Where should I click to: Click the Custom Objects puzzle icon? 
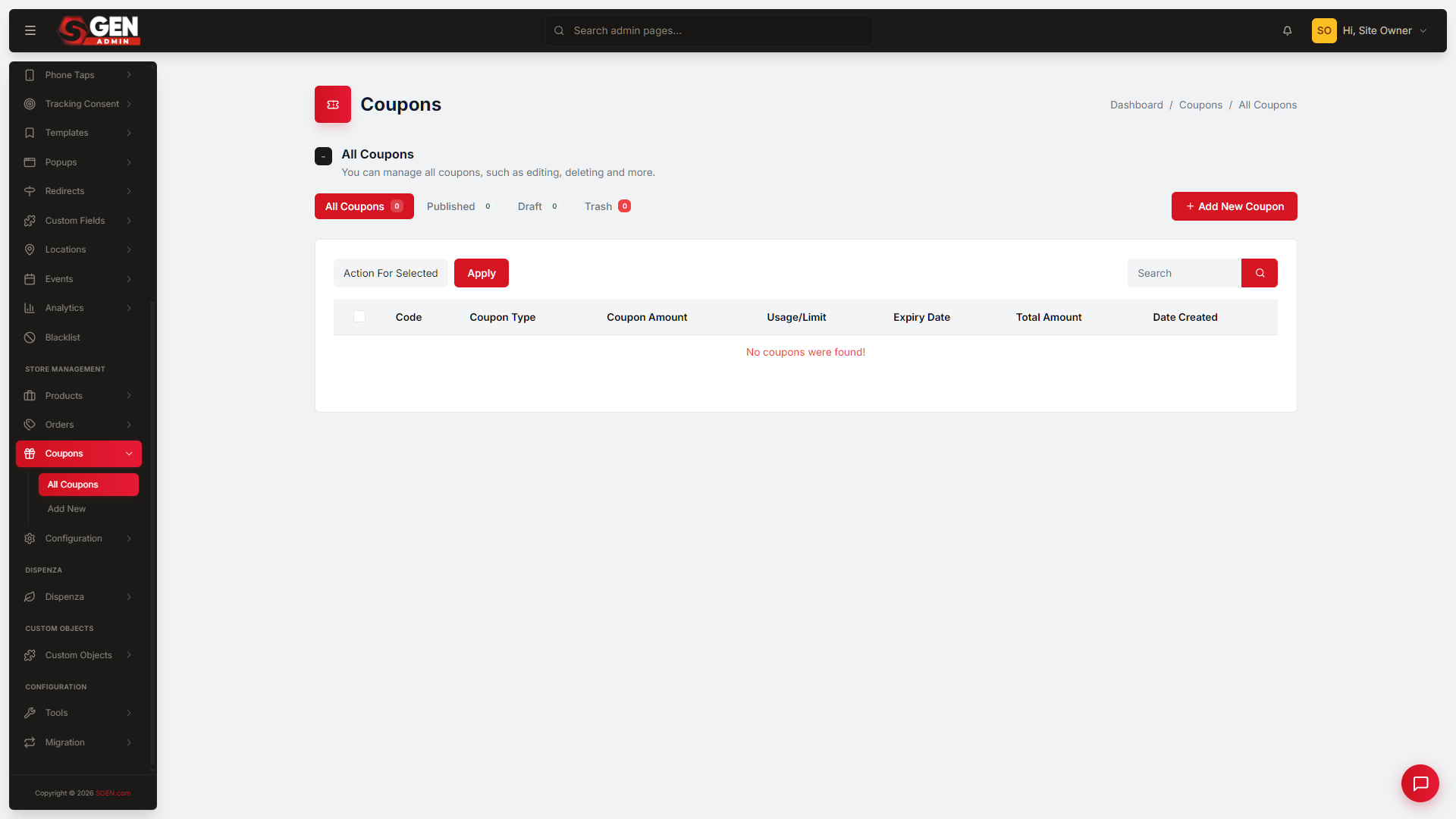30,655
